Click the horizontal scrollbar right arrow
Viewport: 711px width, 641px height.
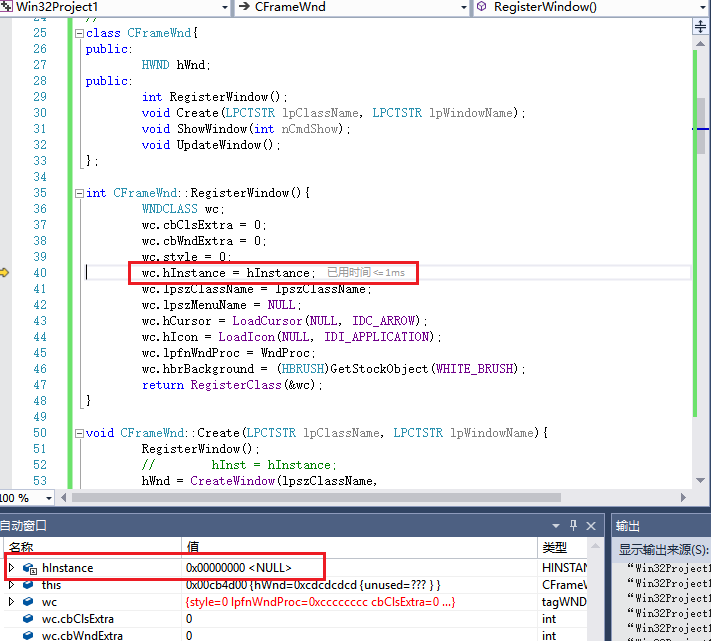(683, 498)
